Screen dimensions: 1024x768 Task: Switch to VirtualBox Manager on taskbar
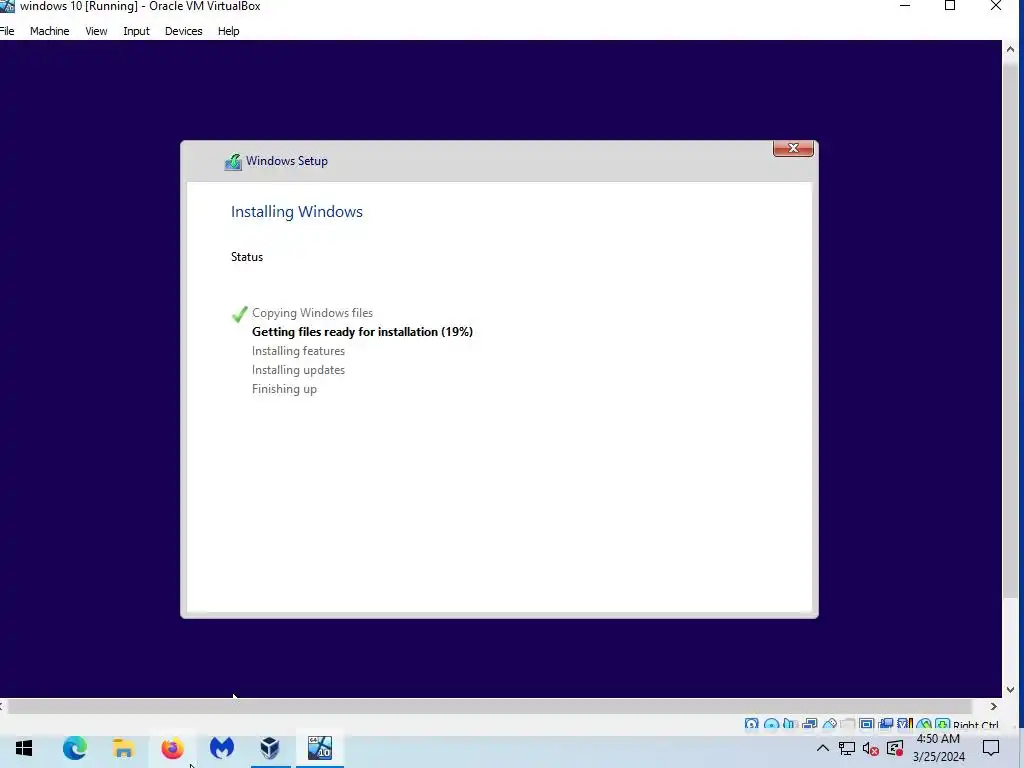click(x=270, y=748)
